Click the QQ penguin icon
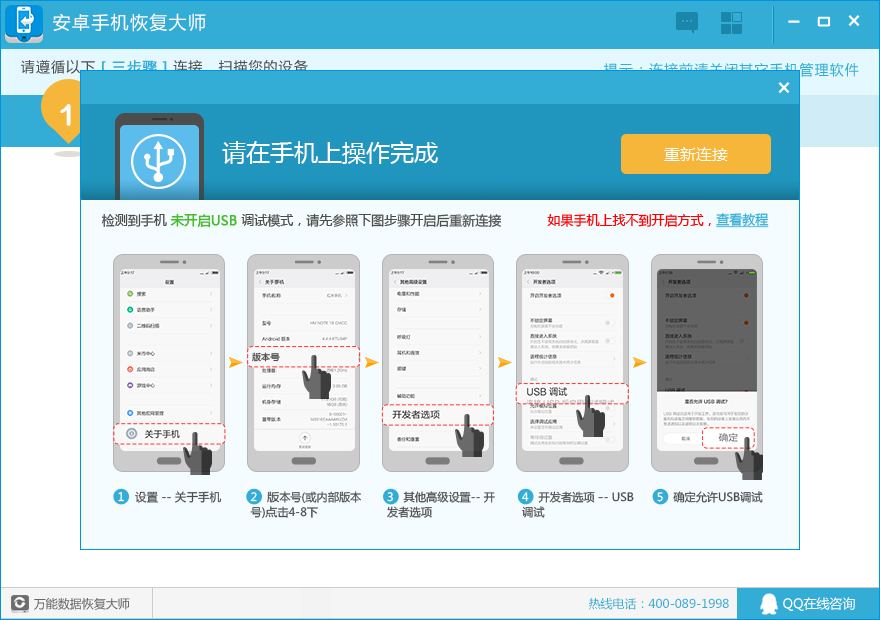This screenshot has width=880, height=620. (768, 604)
